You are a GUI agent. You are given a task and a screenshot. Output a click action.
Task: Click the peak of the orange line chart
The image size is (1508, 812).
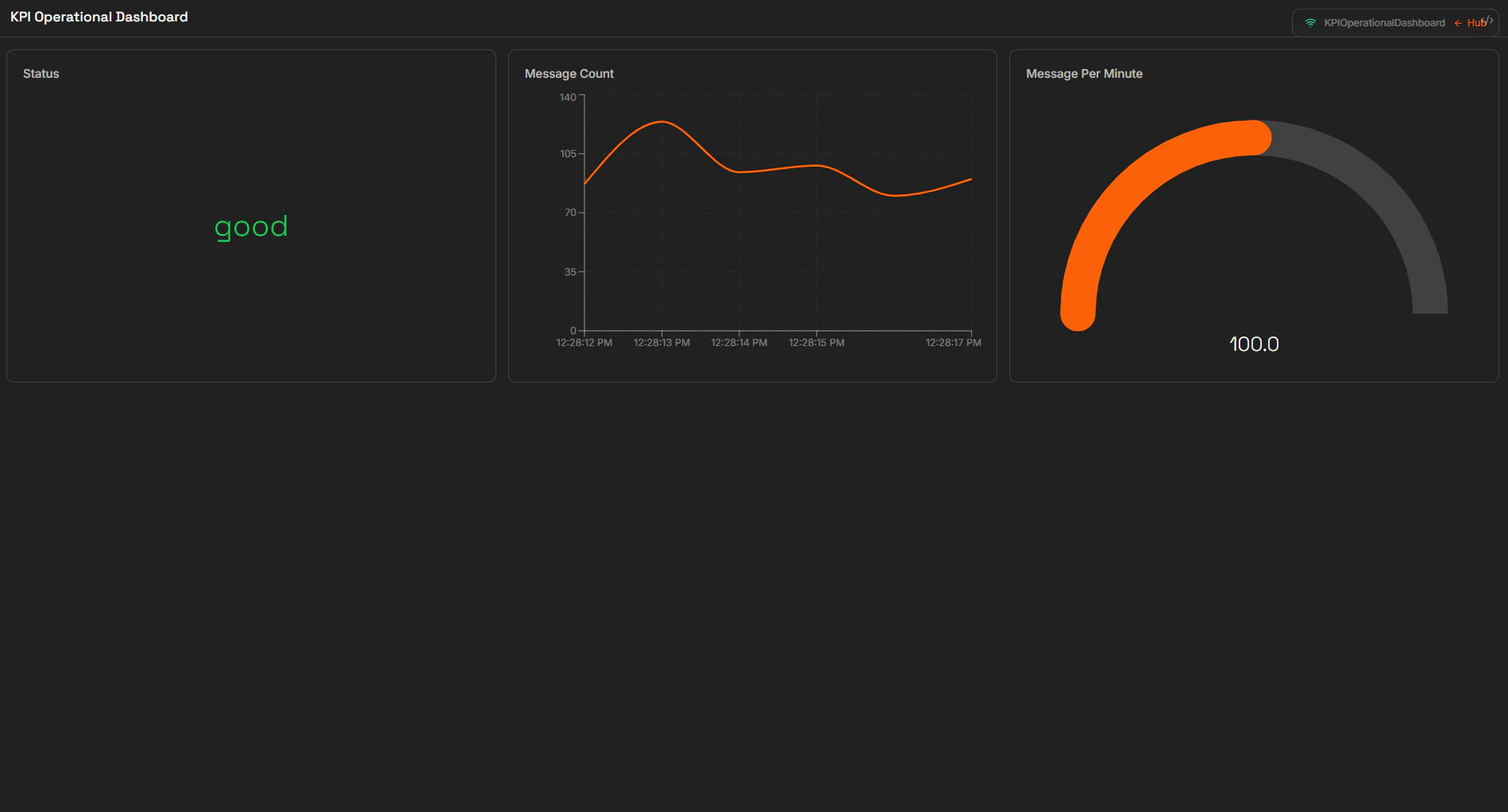coord(664,123)
